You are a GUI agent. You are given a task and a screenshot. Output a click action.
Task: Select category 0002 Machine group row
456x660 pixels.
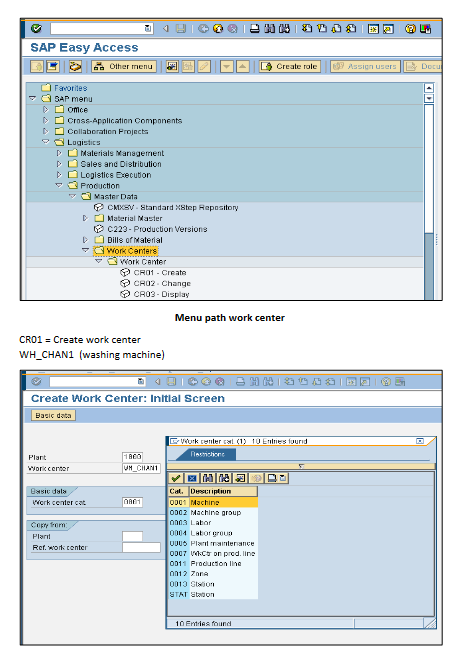click(x=213, y=512)
